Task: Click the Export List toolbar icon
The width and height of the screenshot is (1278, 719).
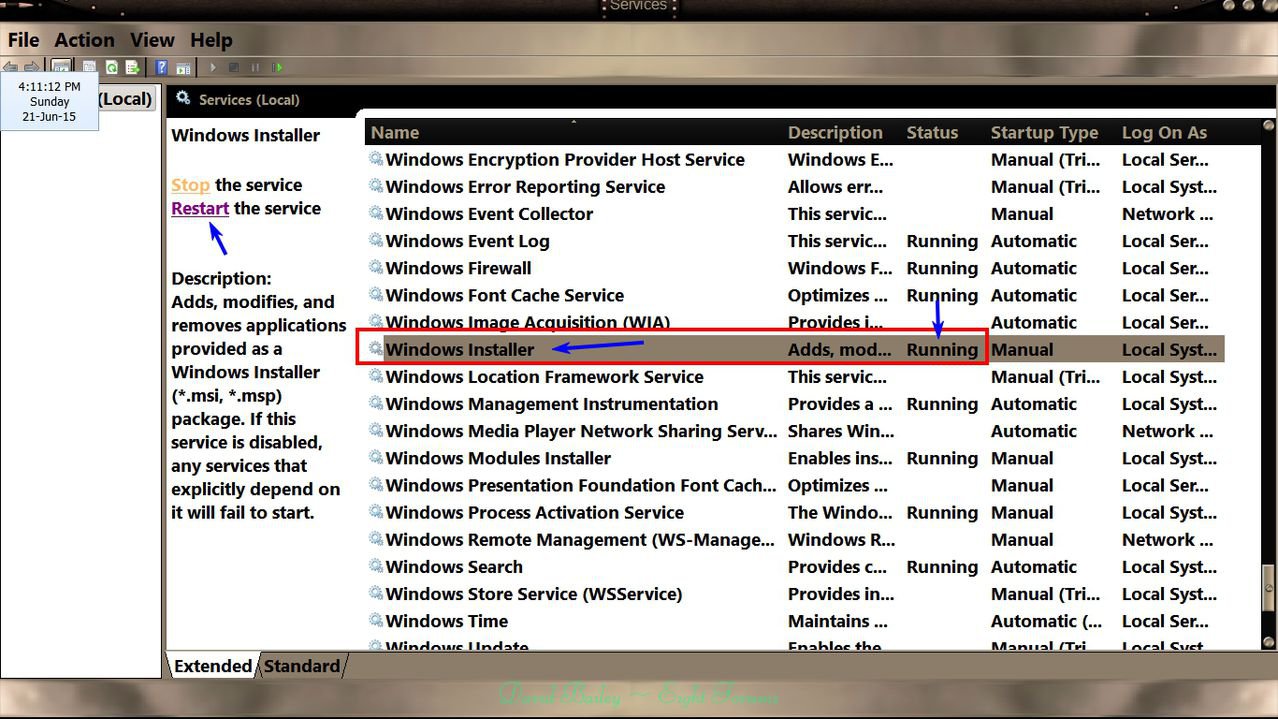Action: click(132, 67)
